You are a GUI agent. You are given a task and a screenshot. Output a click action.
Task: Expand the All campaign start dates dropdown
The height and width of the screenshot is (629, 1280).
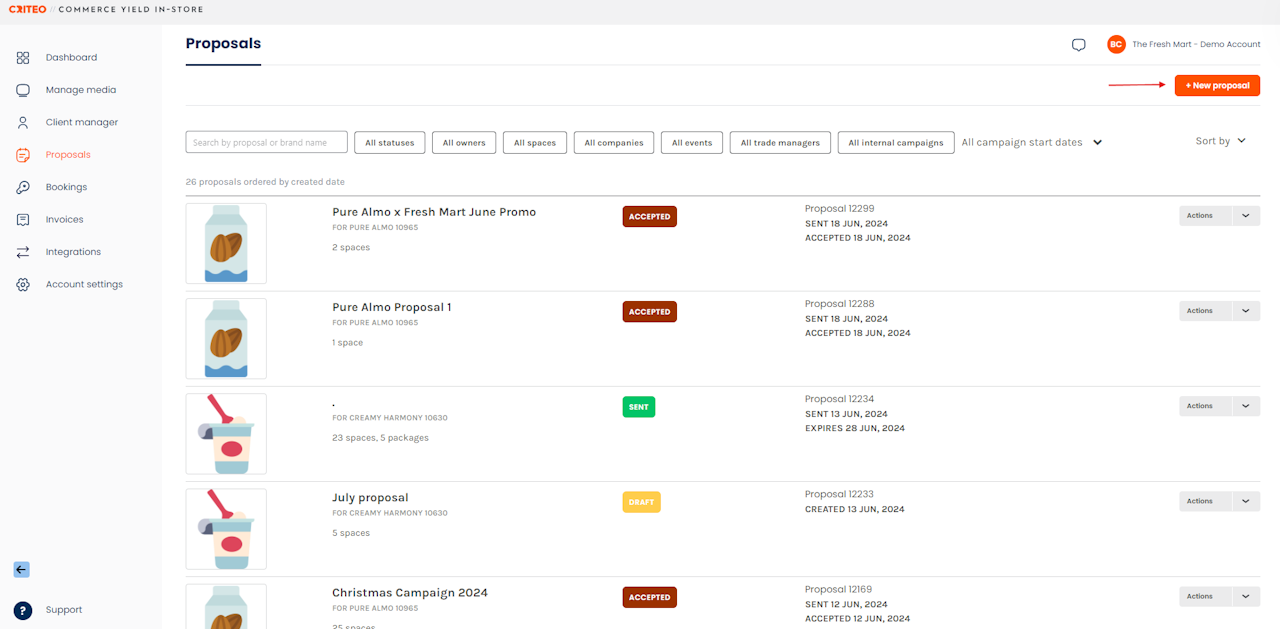[x=1032, y=142]
